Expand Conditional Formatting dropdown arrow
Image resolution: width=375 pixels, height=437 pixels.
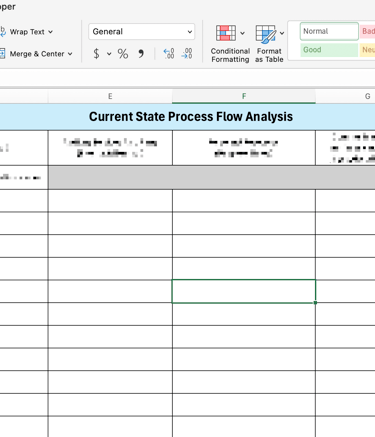[242, 33]
